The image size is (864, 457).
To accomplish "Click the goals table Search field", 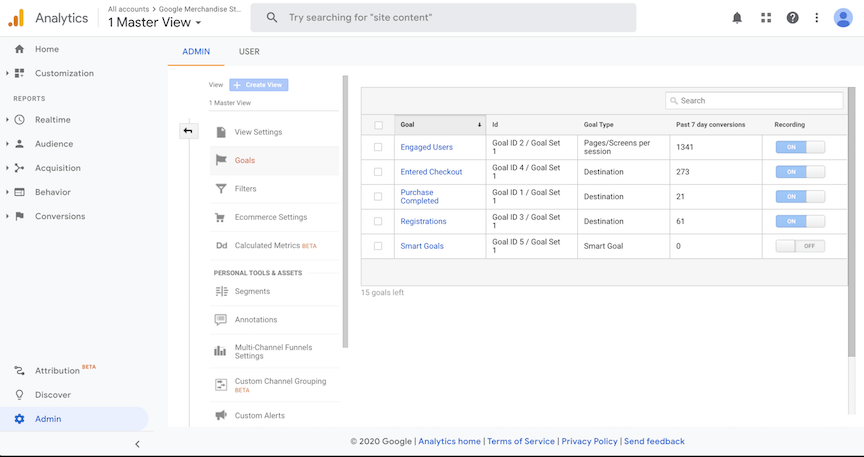I will coord(754,101).
